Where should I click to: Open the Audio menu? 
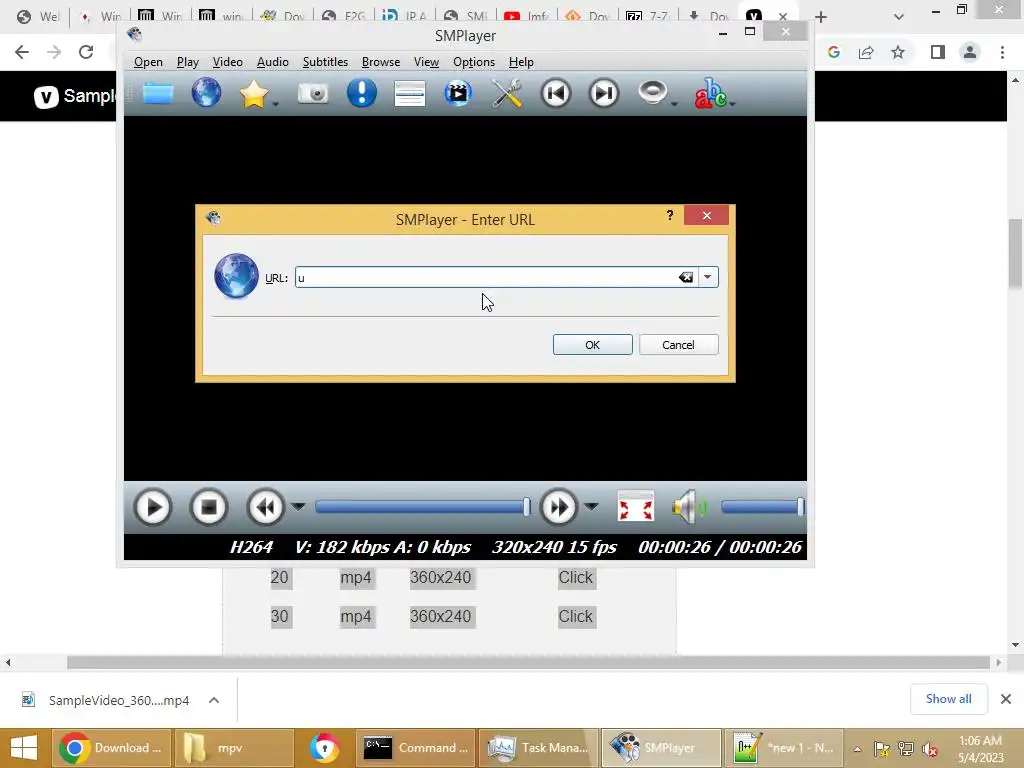point(272,62)
